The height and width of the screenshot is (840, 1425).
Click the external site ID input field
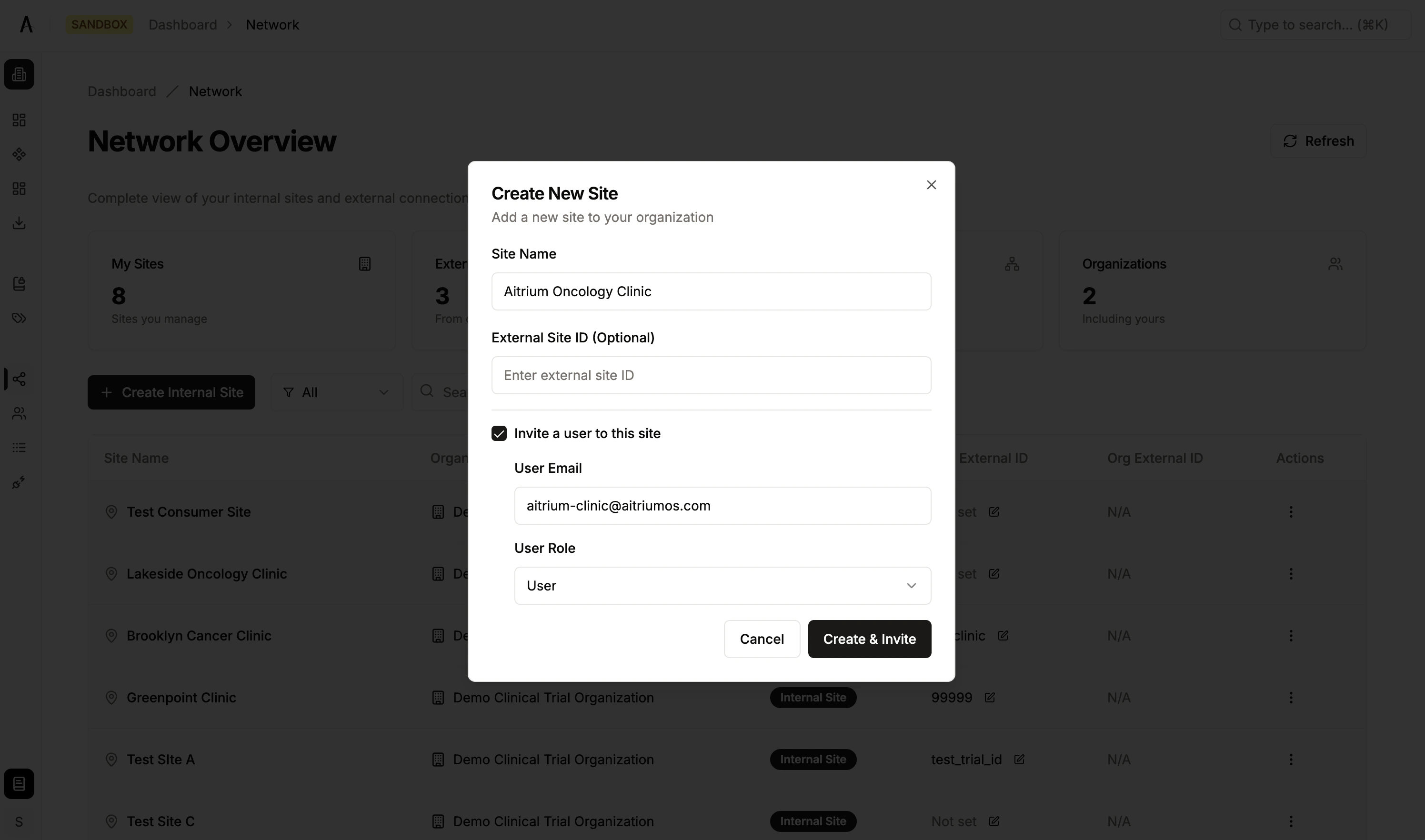(x=711, y=375)
